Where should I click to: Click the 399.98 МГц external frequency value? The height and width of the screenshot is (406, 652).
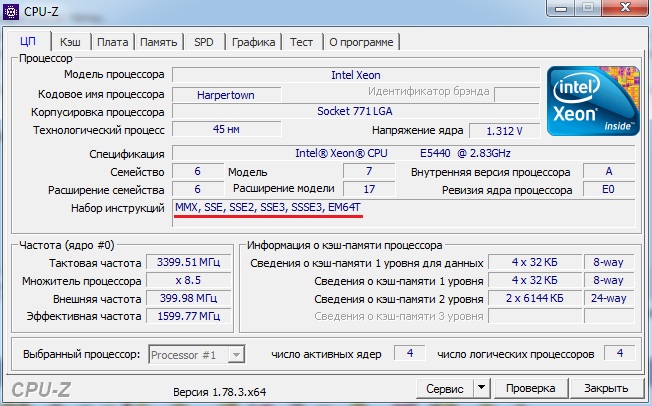(x=189, y=298)
